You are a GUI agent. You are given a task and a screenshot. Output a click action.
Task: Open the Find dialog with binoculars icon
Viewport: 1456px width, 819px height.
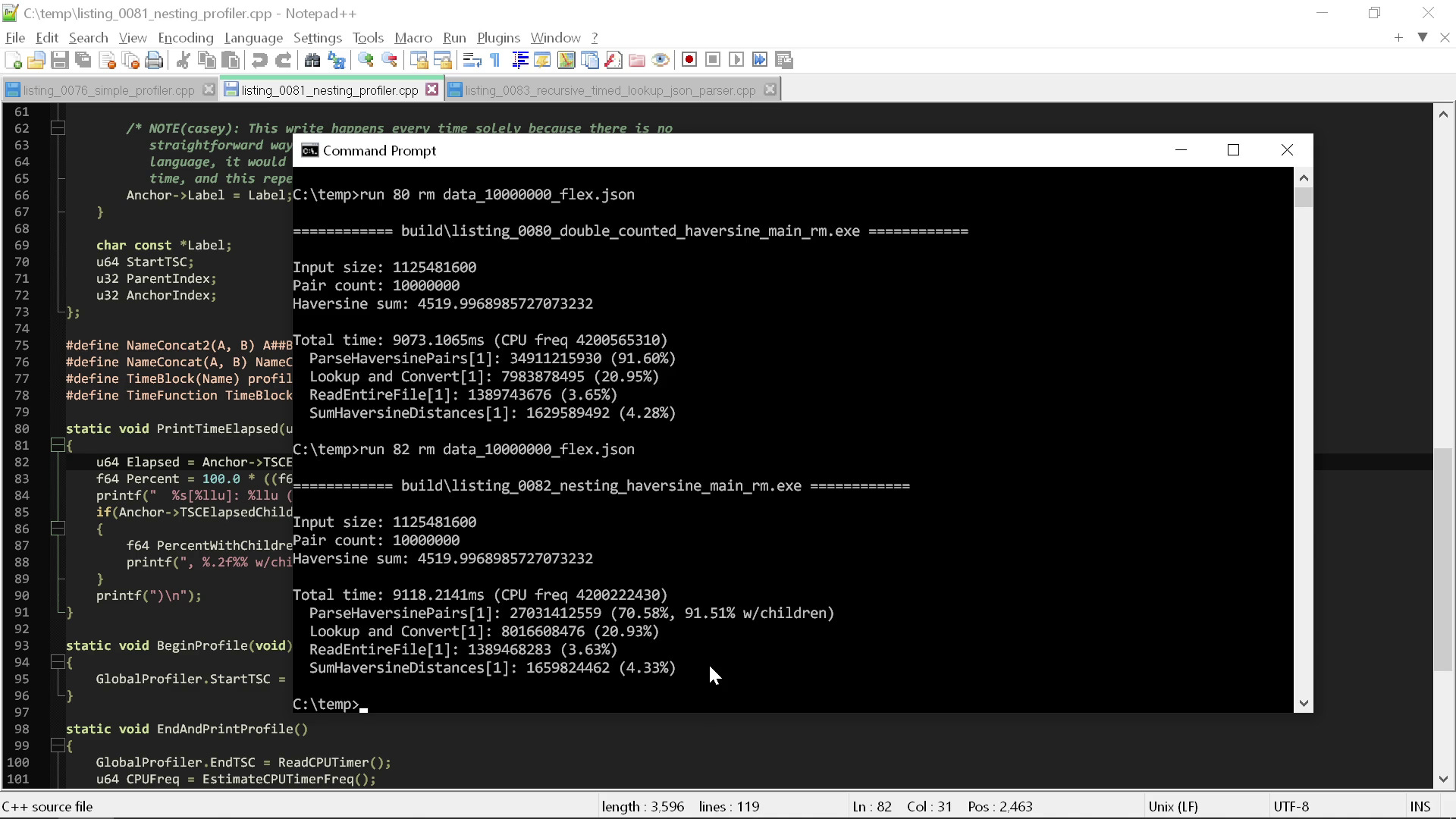coord(312,60)
